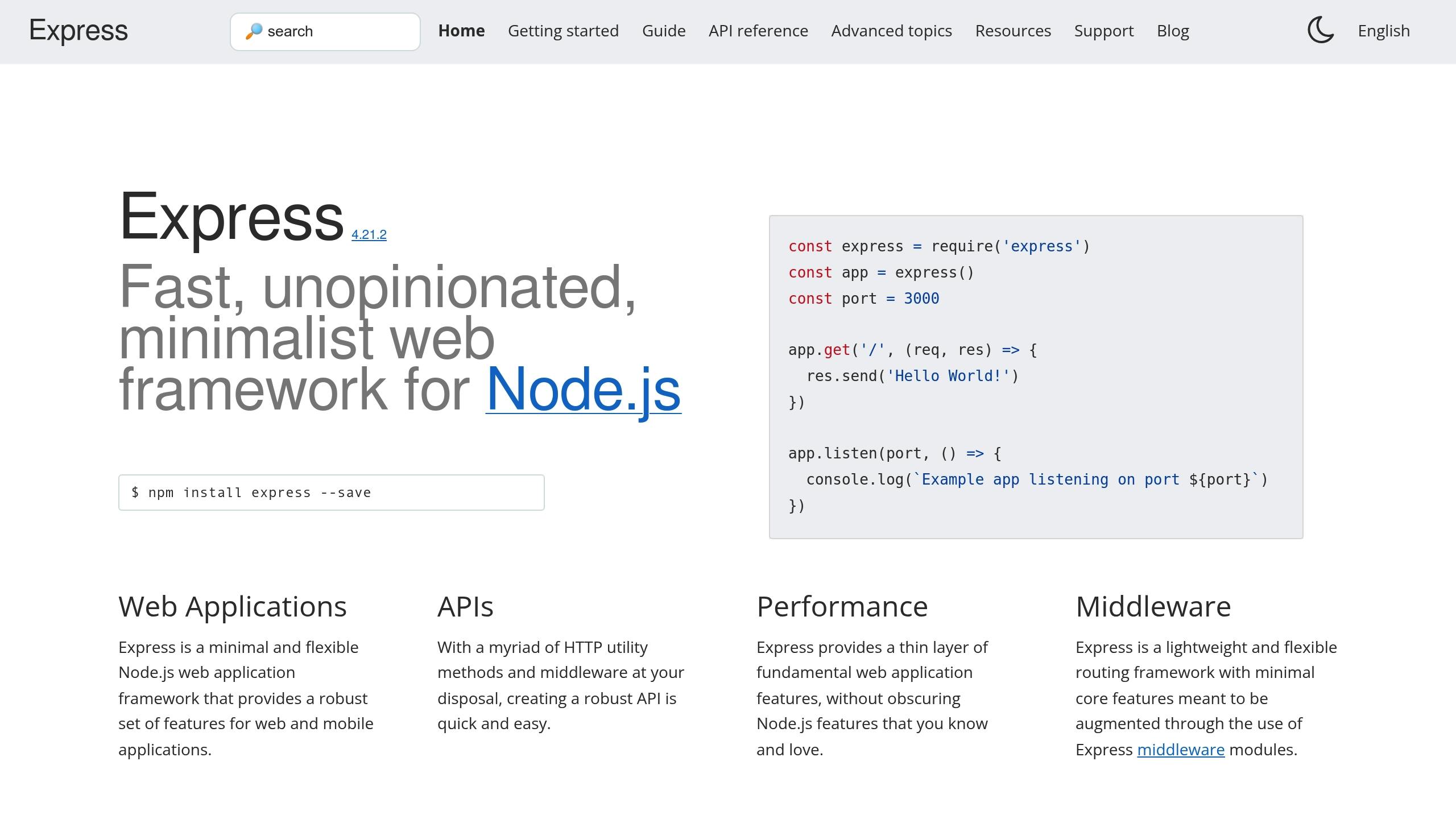1456x819 pixels.
Task: Click "res.send('Hello World!')" code line
Action: [912, 376]
